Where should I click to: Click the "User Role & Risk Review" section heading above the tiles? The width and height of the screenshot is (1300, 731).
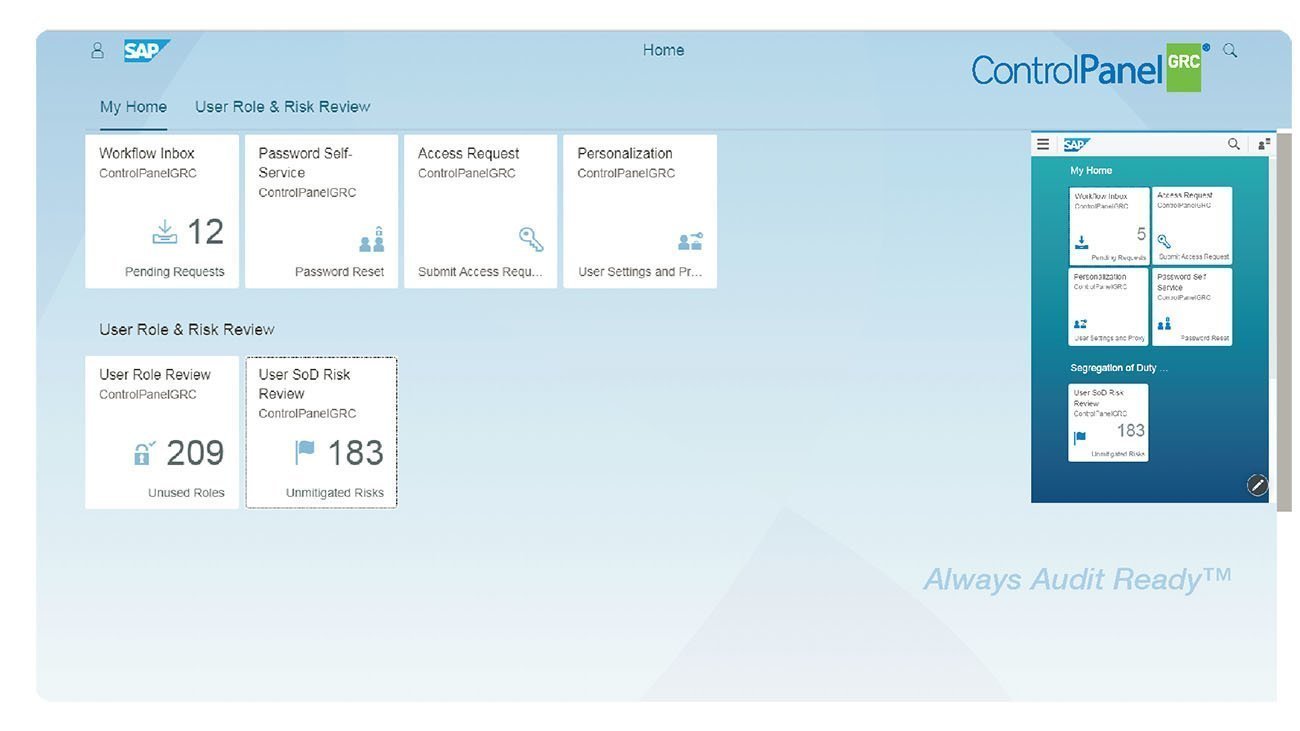[186, 329]
